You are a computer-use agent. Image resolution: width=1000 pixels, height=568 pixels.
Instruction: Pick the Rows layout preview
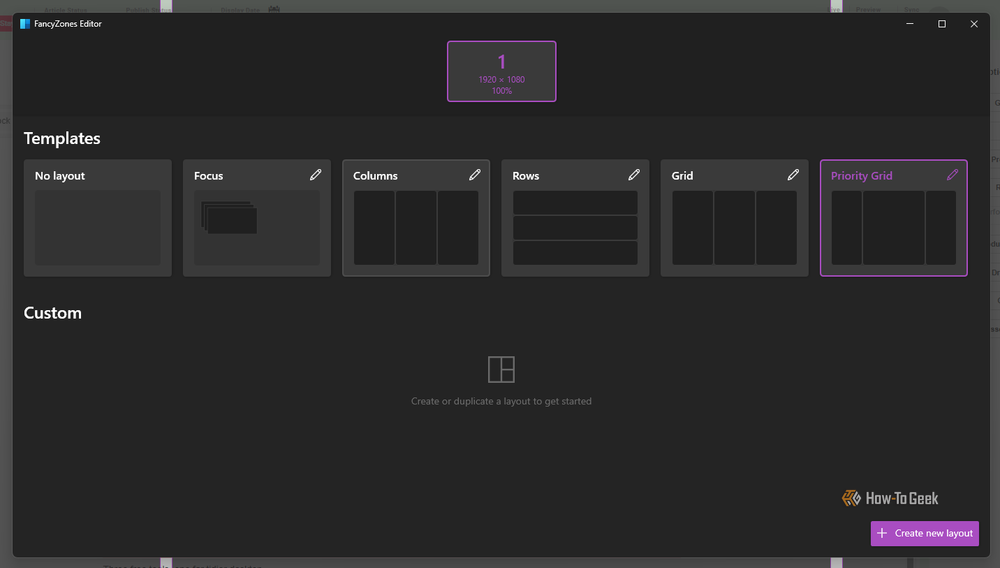[x=575, y=227]
